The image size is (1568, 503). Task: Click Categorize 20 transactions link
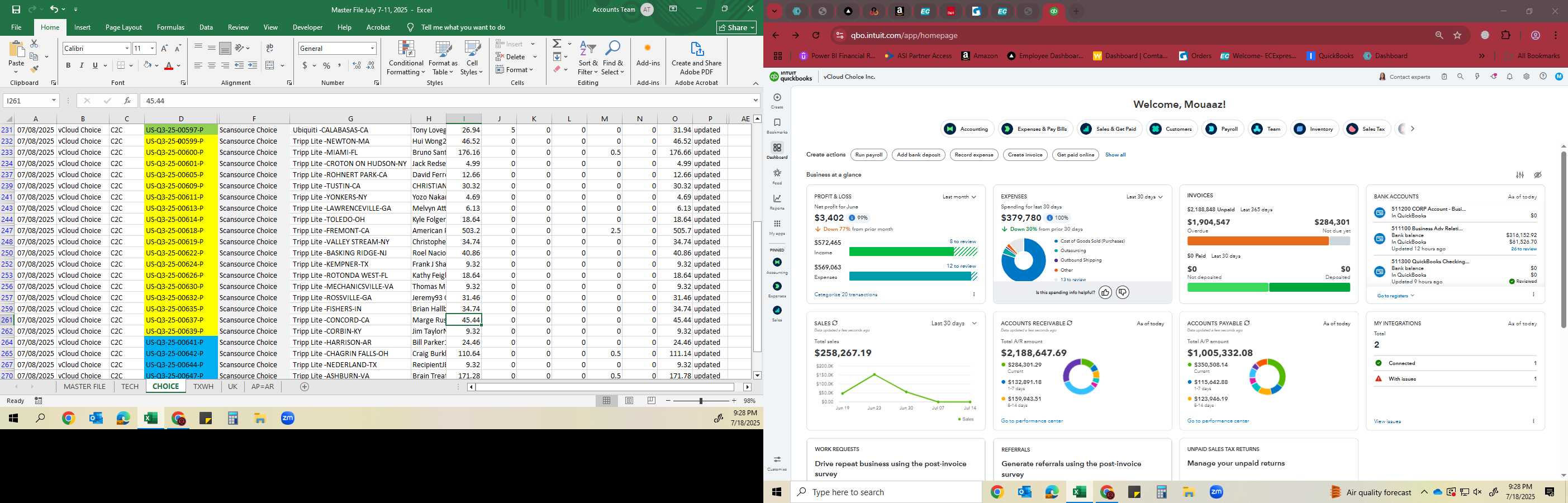coord(845,295)
